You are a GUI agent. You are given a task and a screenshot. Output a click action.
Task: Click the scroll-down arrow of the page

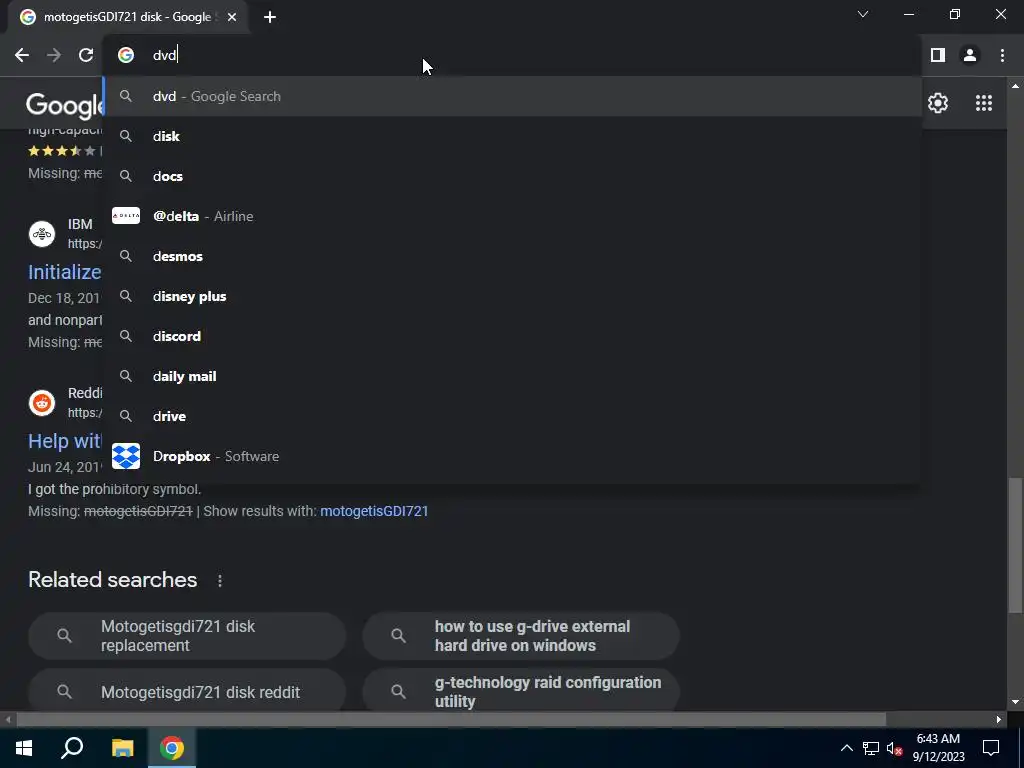1014,702
